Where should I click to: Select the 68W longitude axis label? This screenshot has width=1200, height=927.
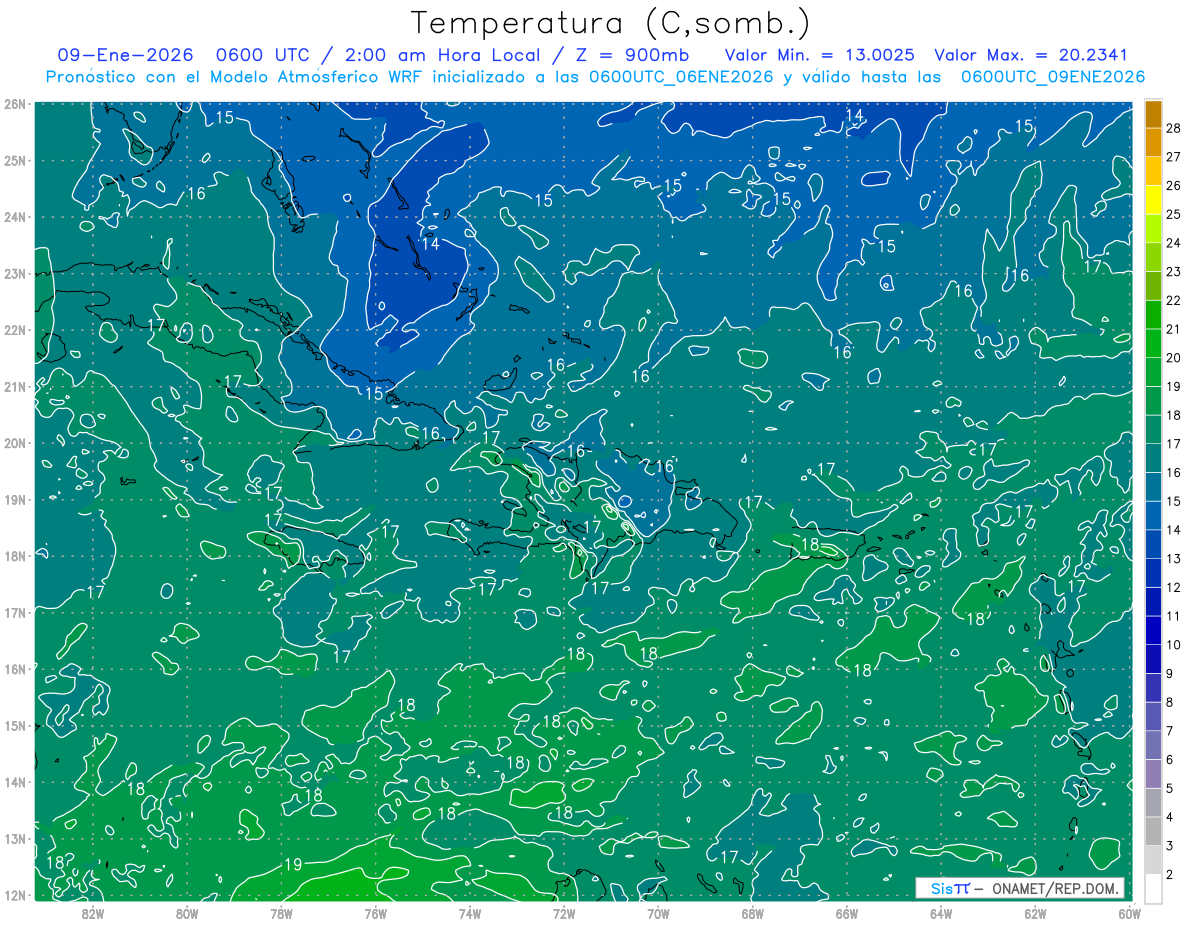pyautogui.click(x=753, y=913)
